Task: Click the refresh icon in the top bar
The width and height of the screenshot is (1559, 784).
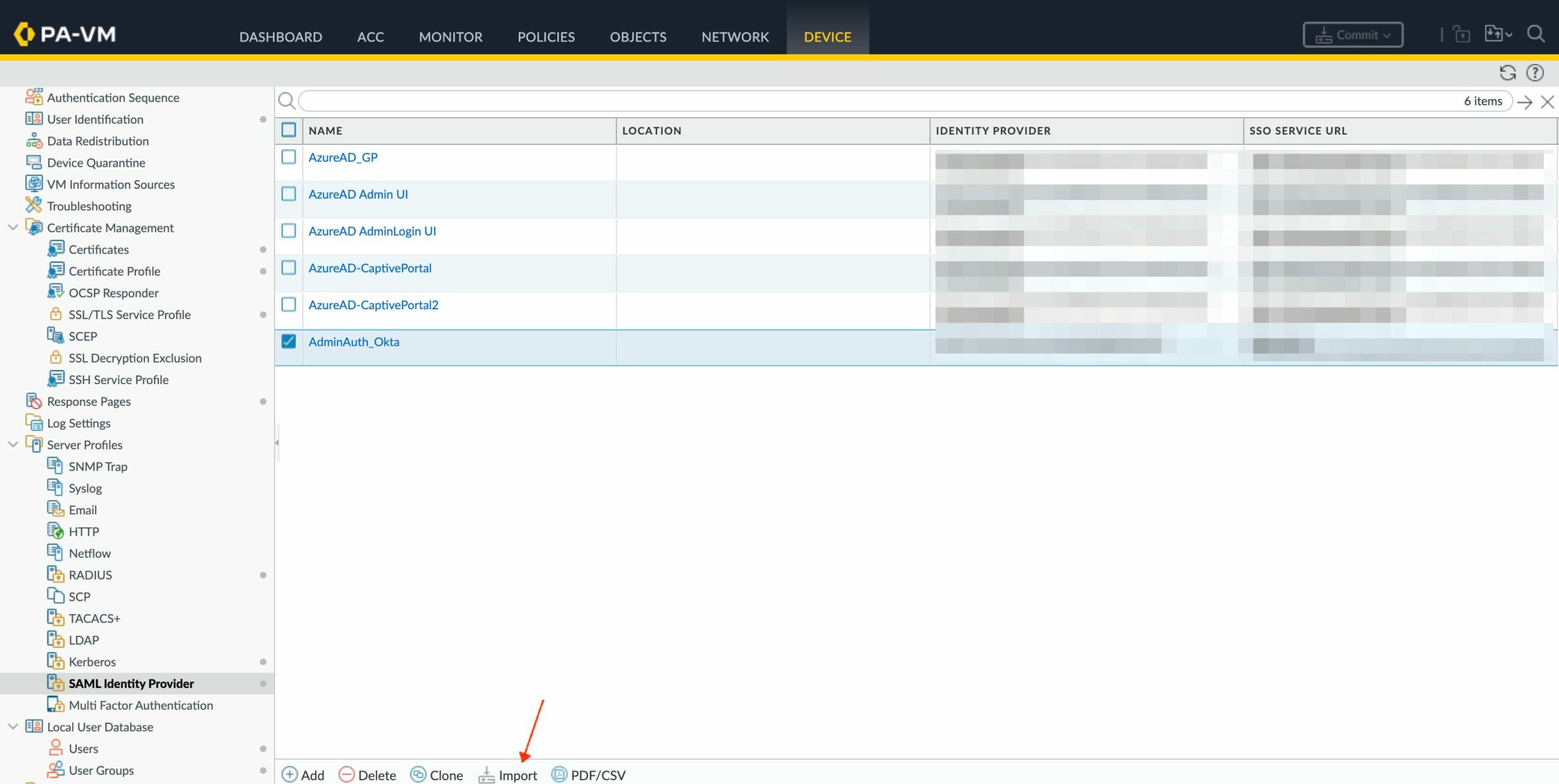Action: click(x=1507, y=73)
